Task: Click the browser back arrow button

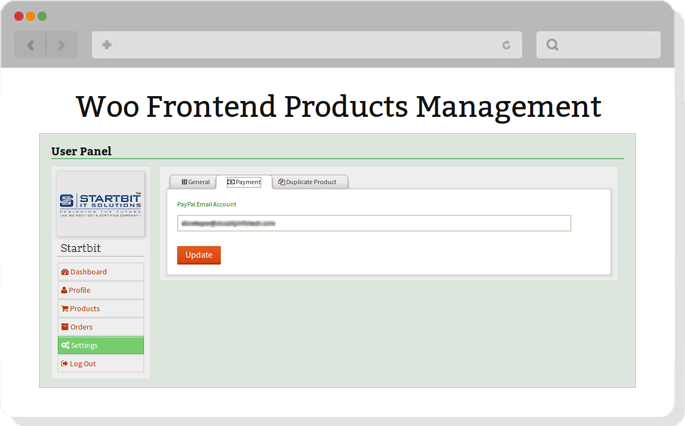Action: [30, 45]
